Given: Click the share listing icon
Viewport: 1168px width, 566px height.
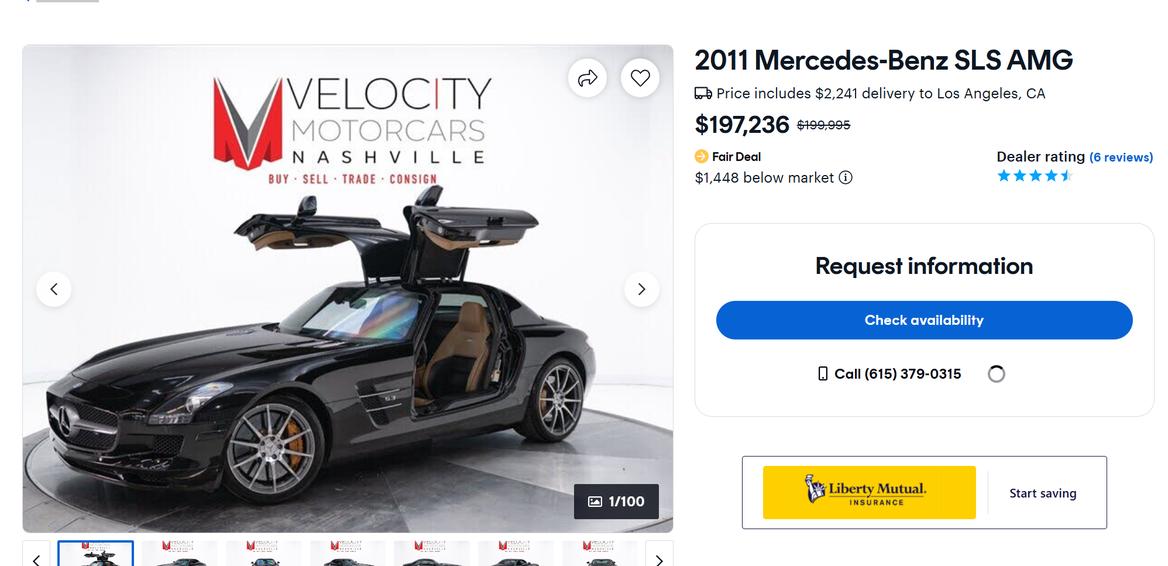Looking at the screenshot, I should click(x=588, y=78).
